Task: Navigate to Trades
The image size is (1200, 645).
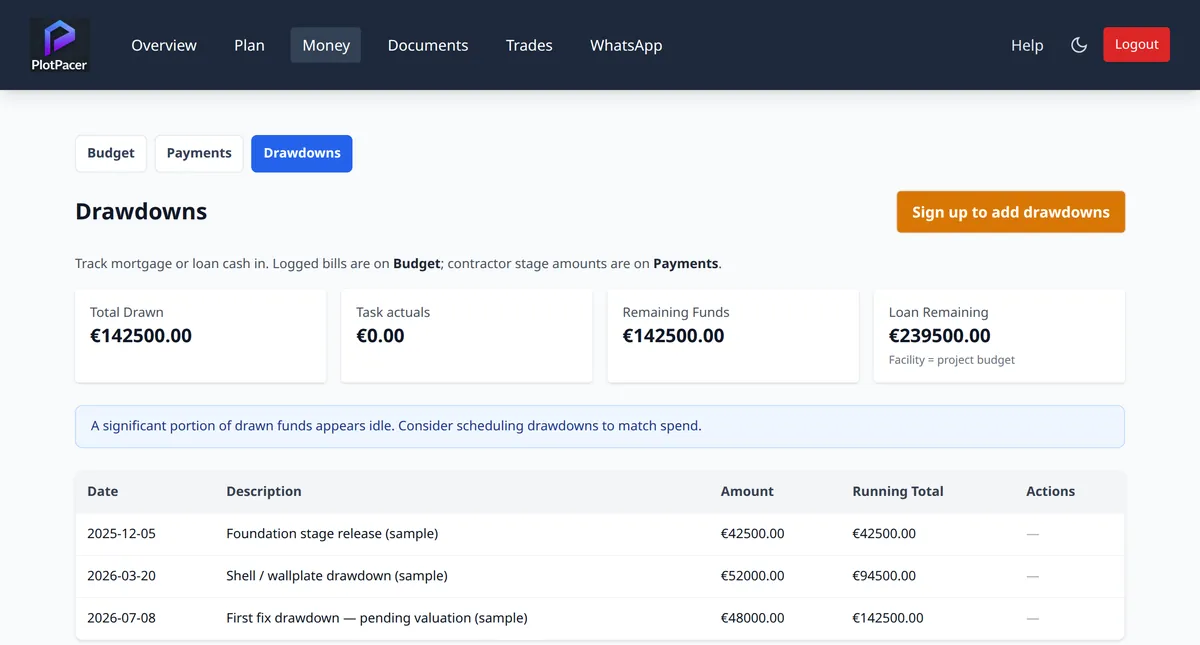Action: 529,45
